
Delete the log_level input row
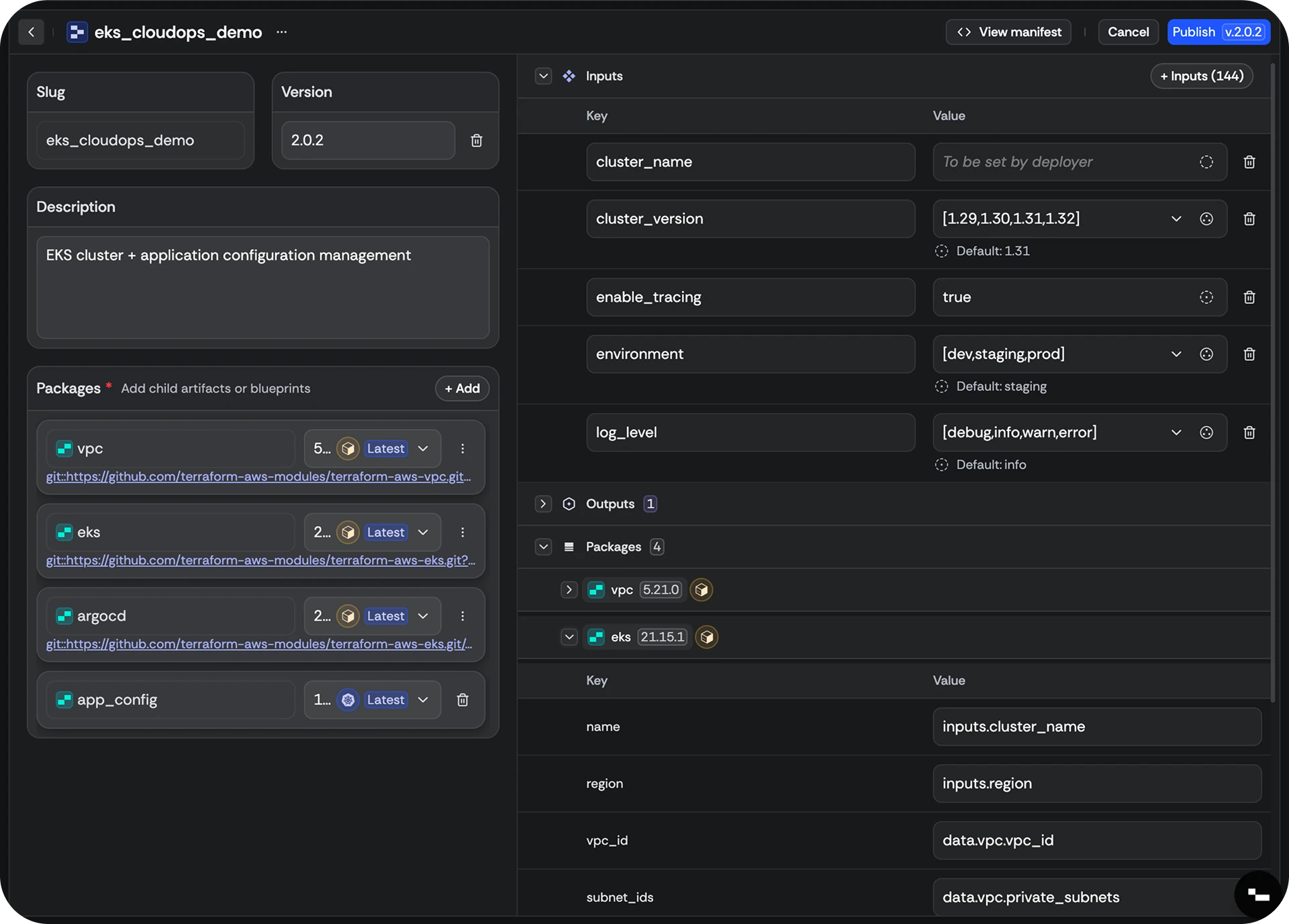point(1249,433)
